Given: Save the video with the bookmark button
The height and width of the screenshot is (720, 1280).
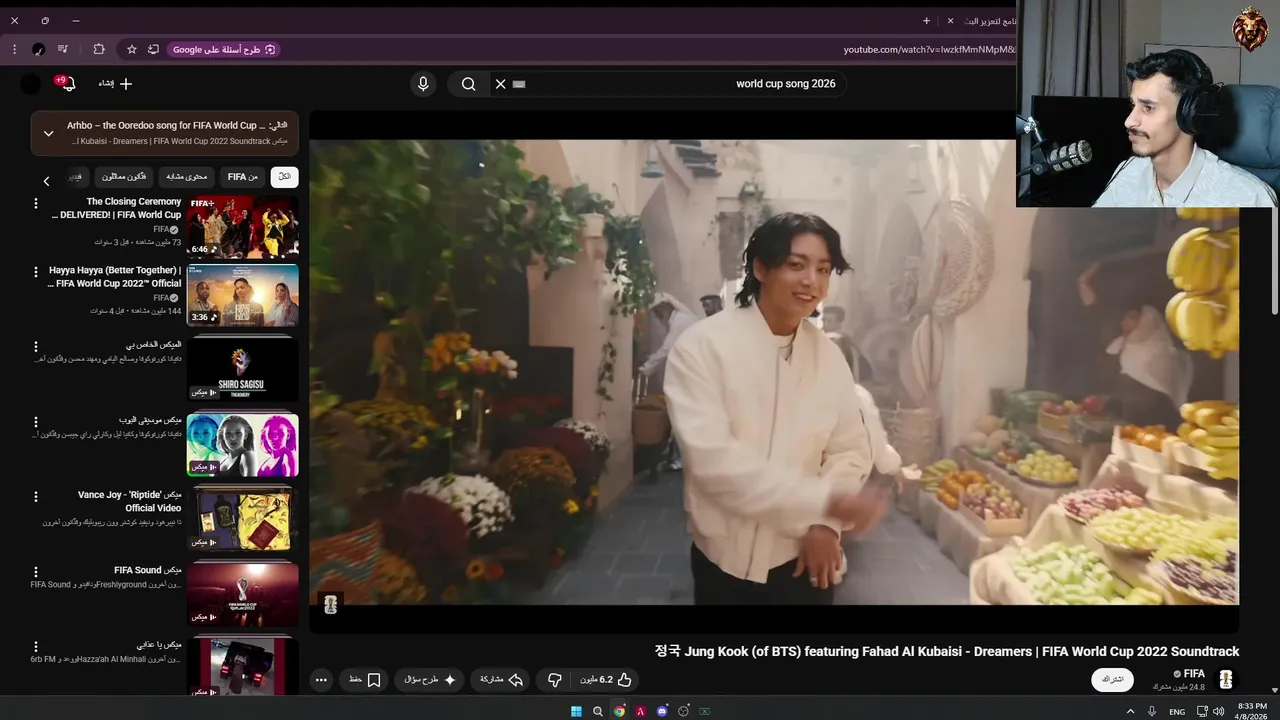Looking at the screenshot, I should pos(365,680).
